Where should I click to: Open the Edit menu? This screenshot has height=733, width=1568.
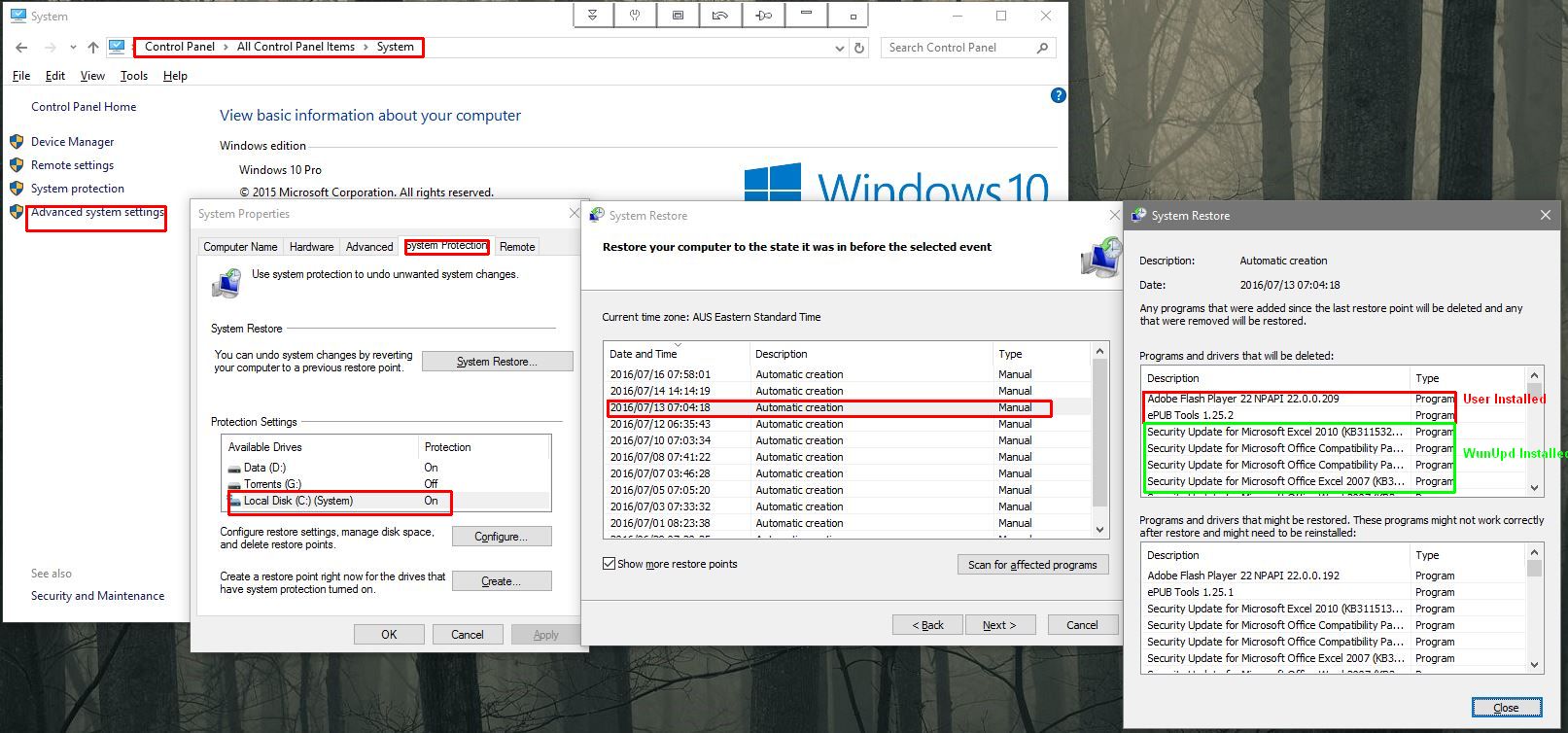click(x=55, y=76)
